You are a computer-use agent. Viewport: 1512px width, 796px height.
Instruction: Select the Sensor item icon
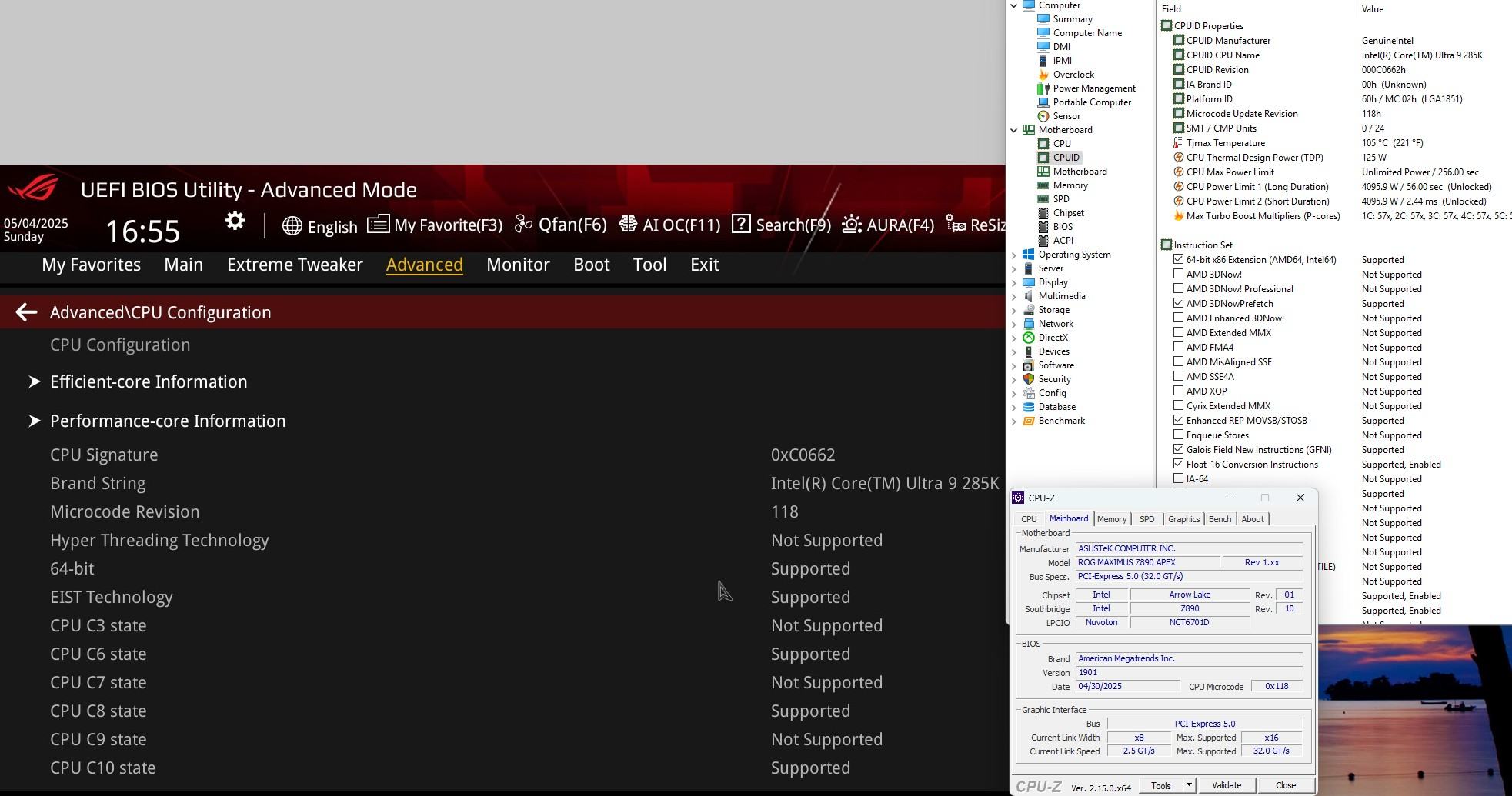(1043, 116)
